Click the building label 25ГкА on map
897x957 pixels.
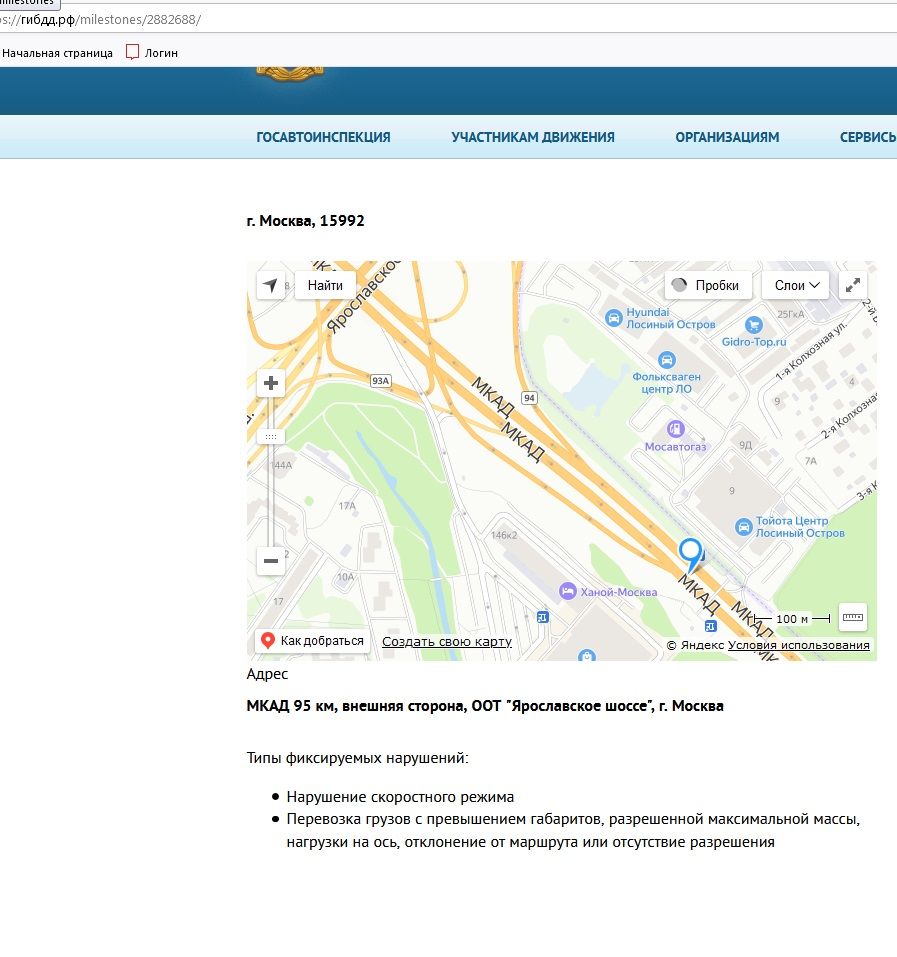click(x=791, y=314)
